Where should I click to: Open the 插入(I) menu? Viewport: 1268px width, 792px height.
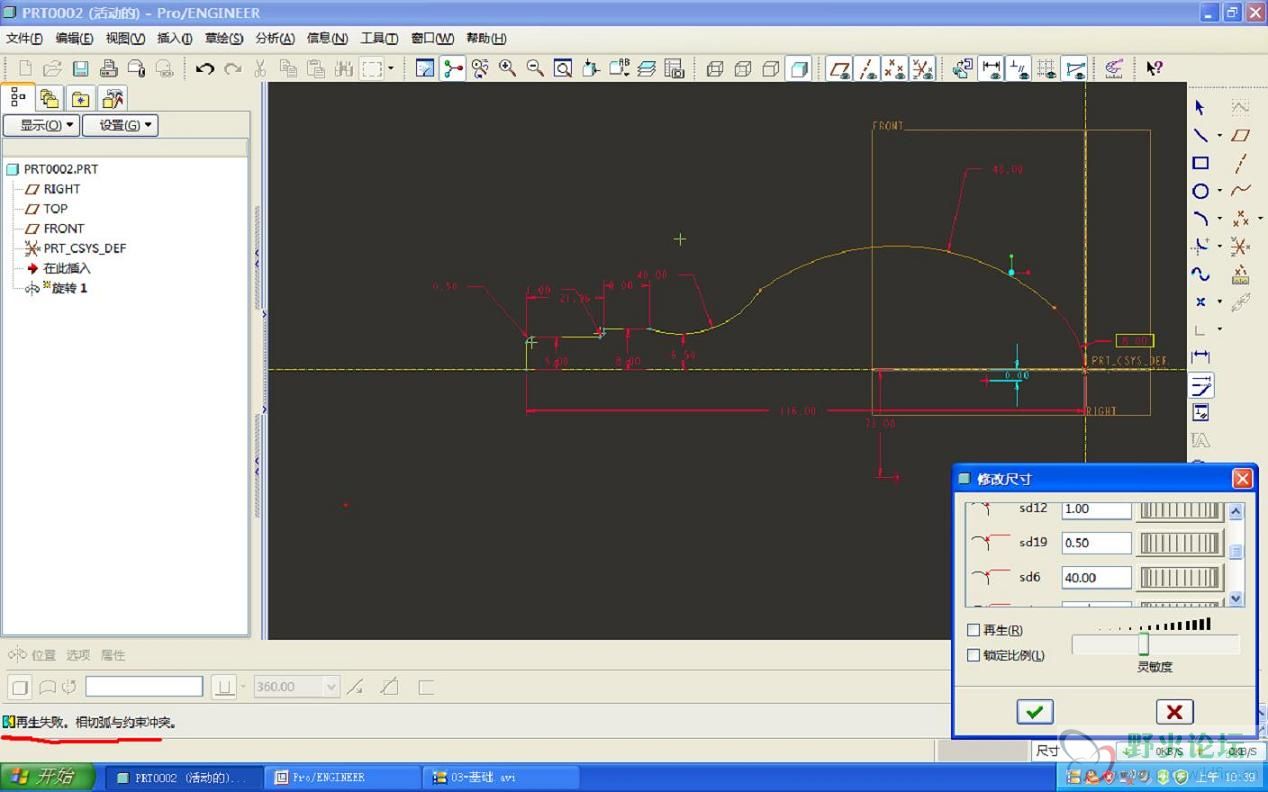click(174, 38)
